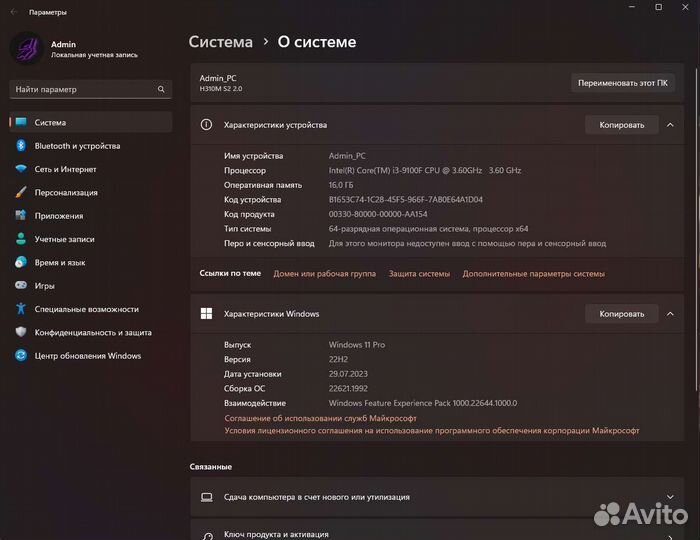Open Ключ продукта и активация
The height and width of the screenshot is (540, 700).
click(437, 530)
